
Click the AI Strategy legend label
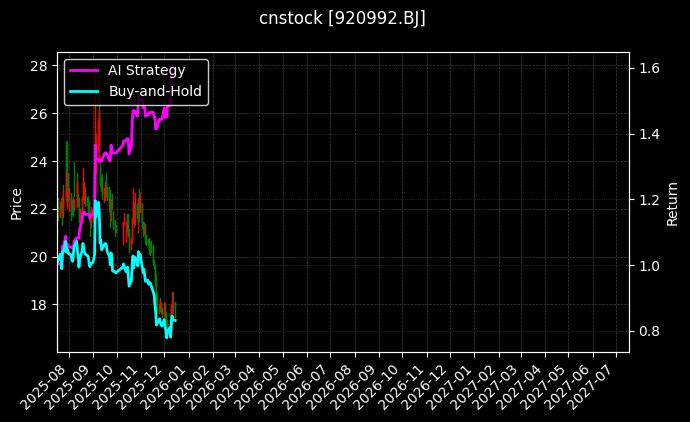146,70
